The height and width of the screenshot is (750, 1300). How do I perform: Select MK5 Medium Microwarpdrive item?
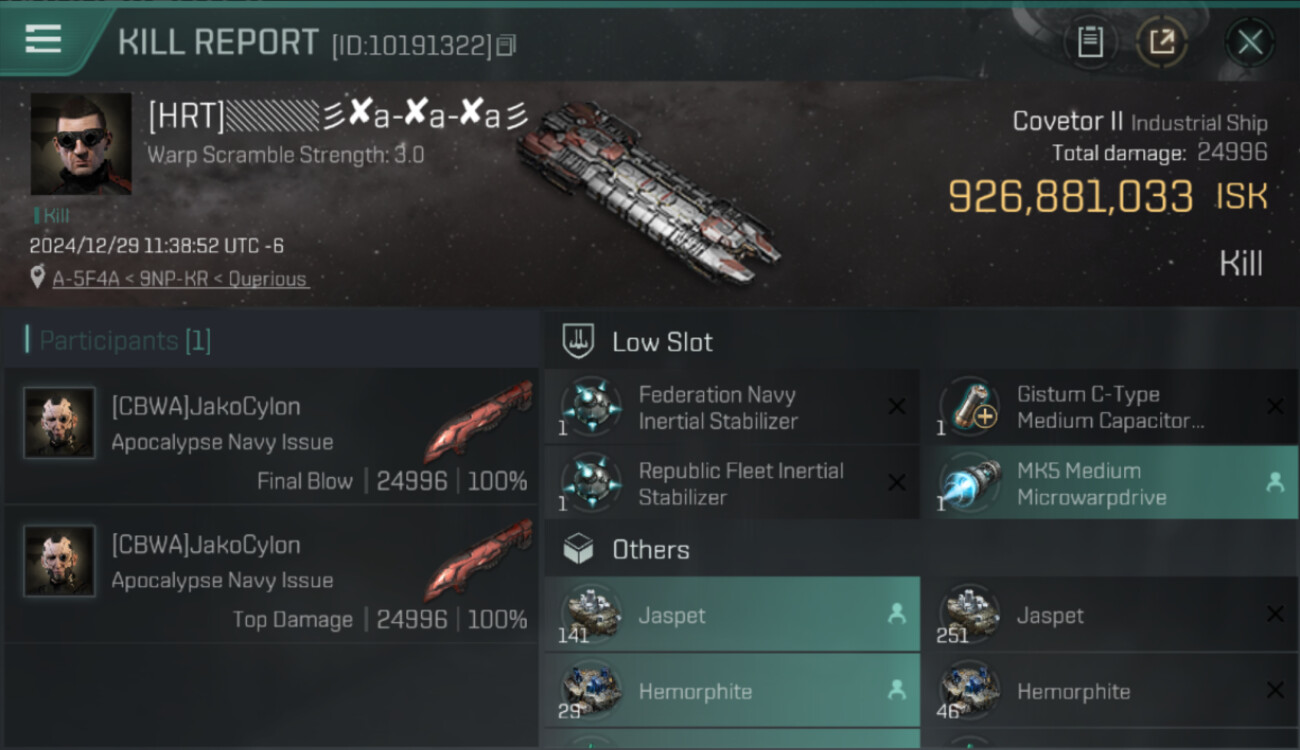click(1108, 483)
